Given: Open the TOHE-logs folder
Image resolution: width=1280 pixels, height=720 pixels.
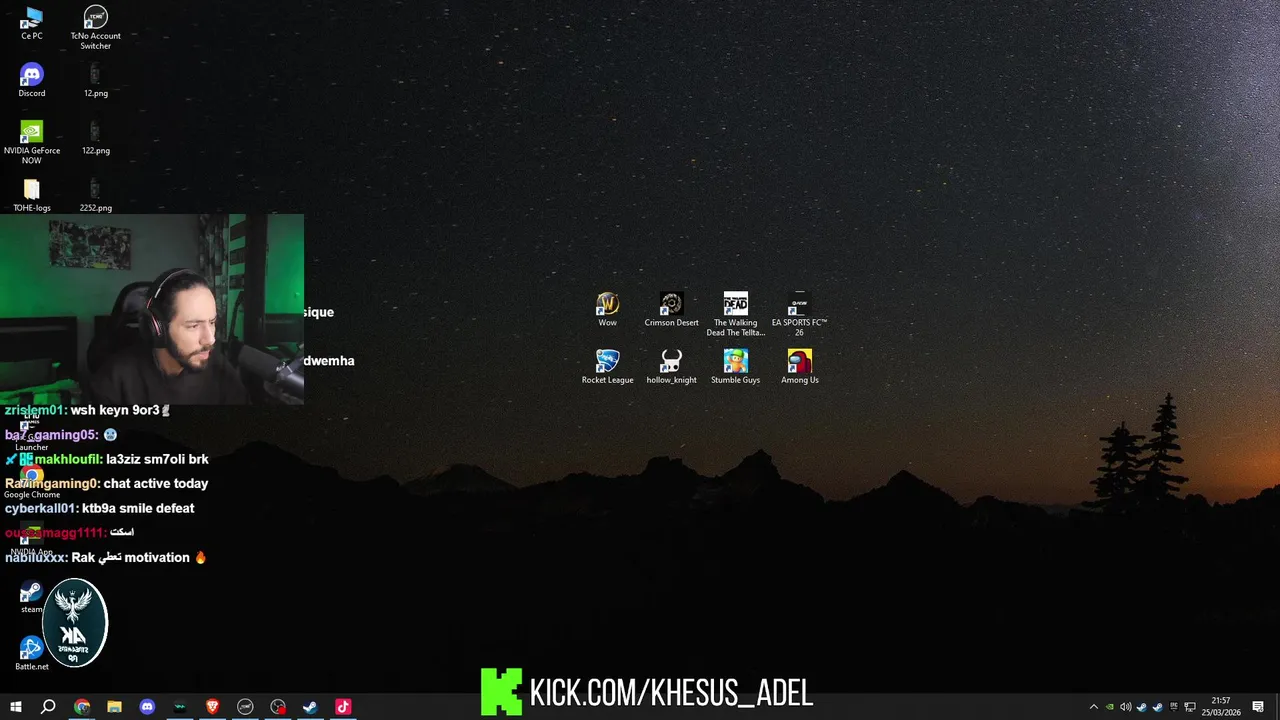Looking at the screenshot, I should pos(31,196).
